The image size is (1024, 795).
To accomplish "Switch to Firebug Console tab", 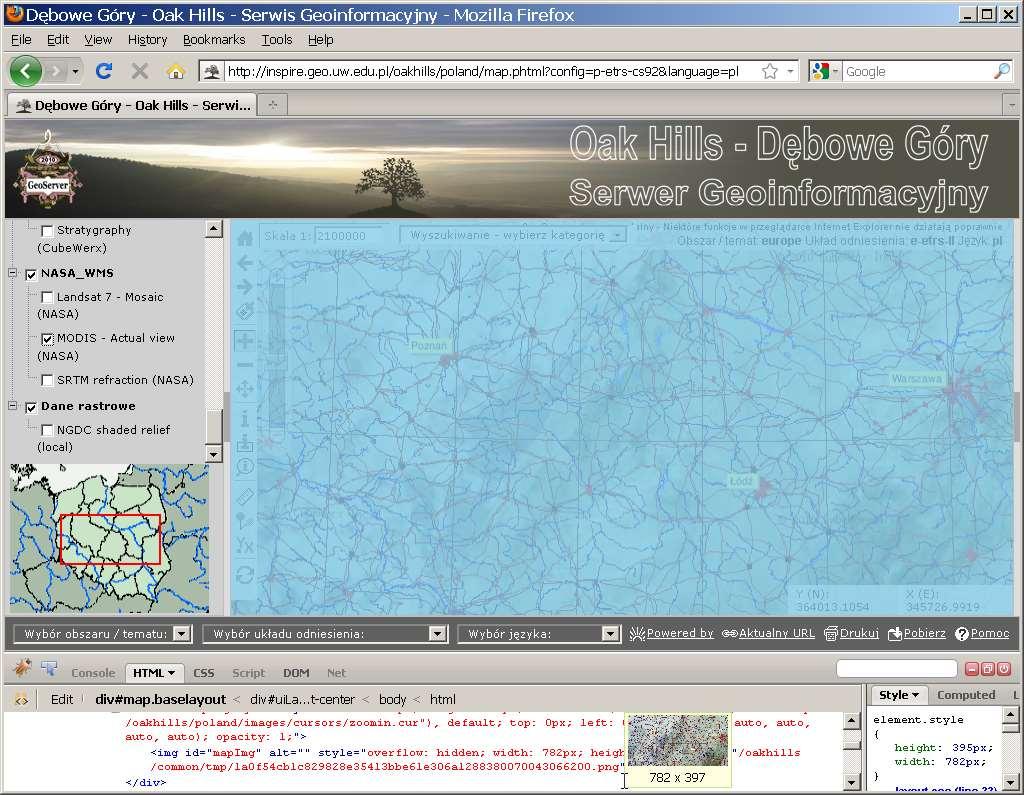I will coord(93,673).
